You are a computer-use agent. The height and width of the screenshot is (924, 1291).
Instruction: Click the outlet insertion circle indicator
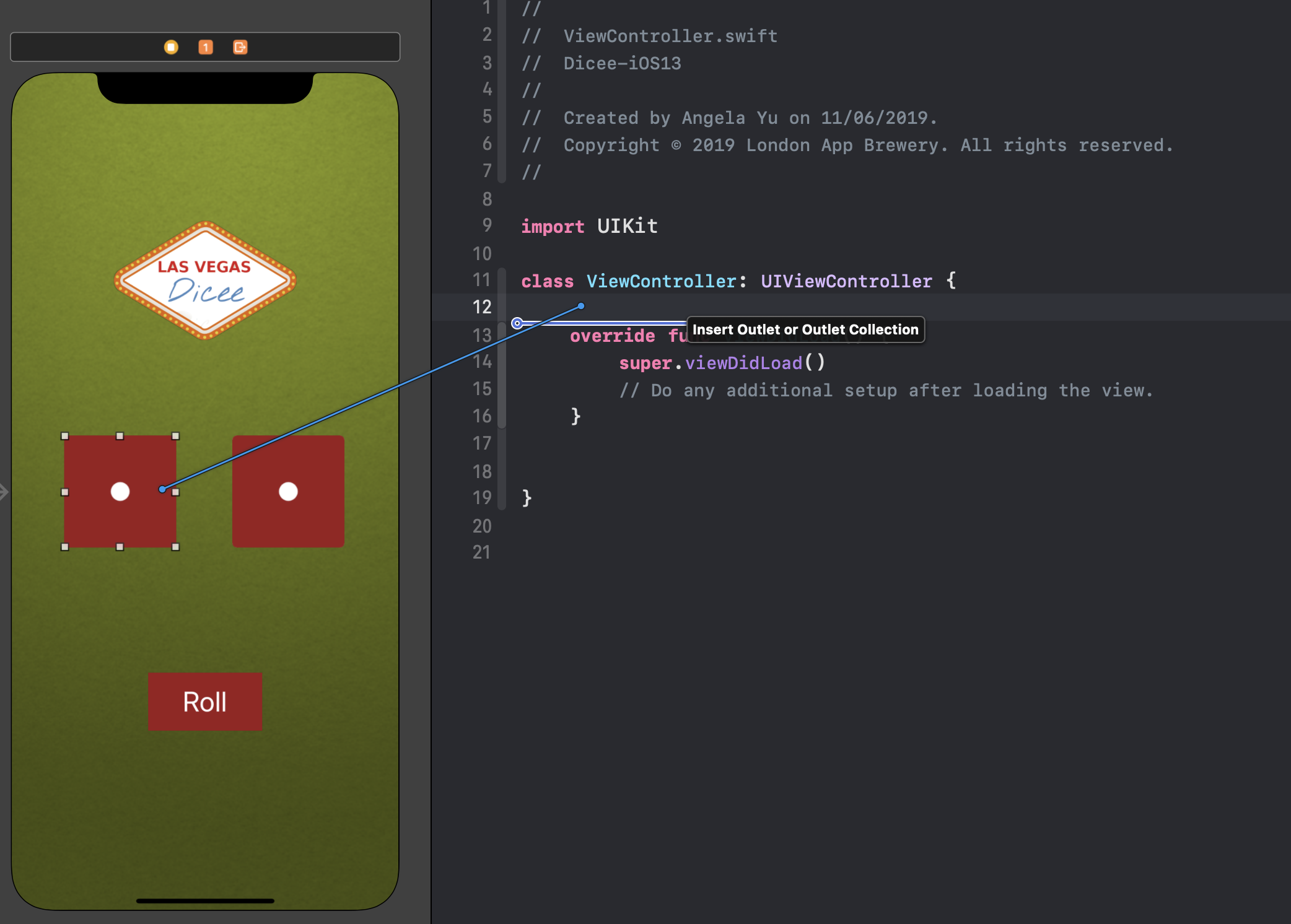[517, 323]
